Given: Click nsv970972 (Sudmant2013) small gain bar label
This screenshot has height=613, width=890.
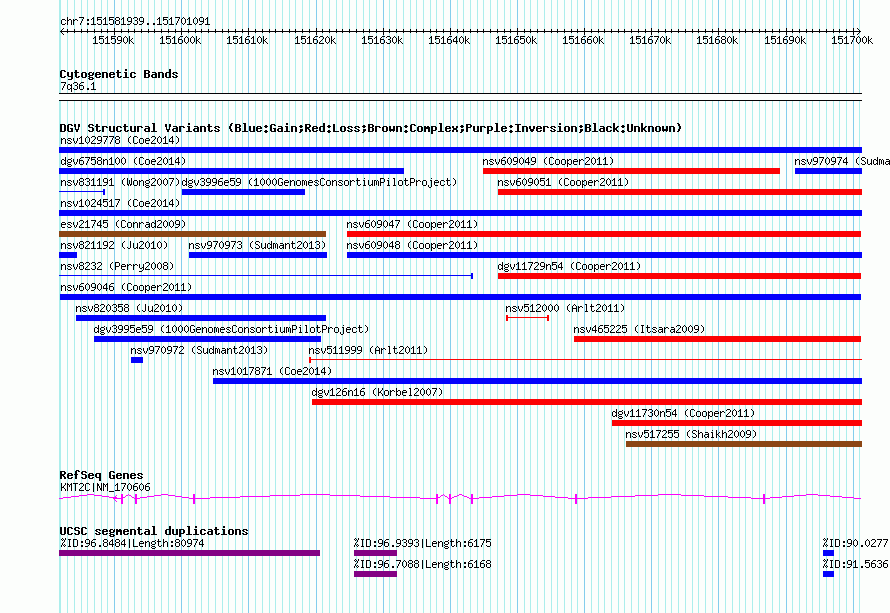Looking at the screenshot, I should [x=199, y=350].
